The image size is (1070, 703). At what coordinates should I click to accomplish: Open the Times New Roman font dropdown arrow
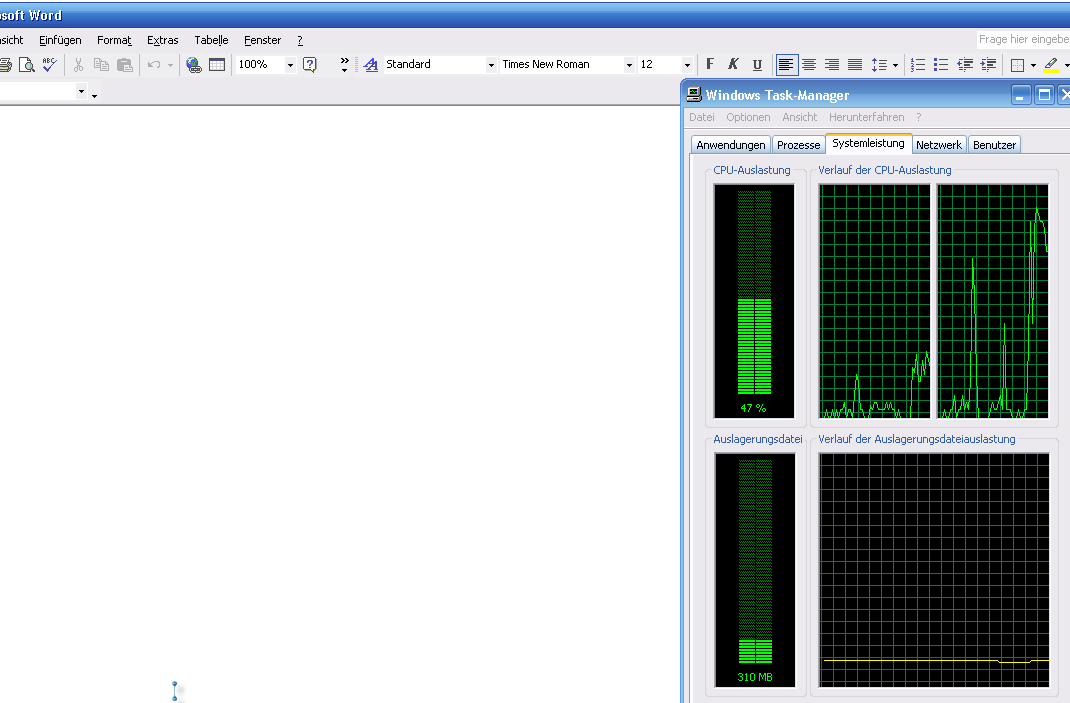[629, 65]
